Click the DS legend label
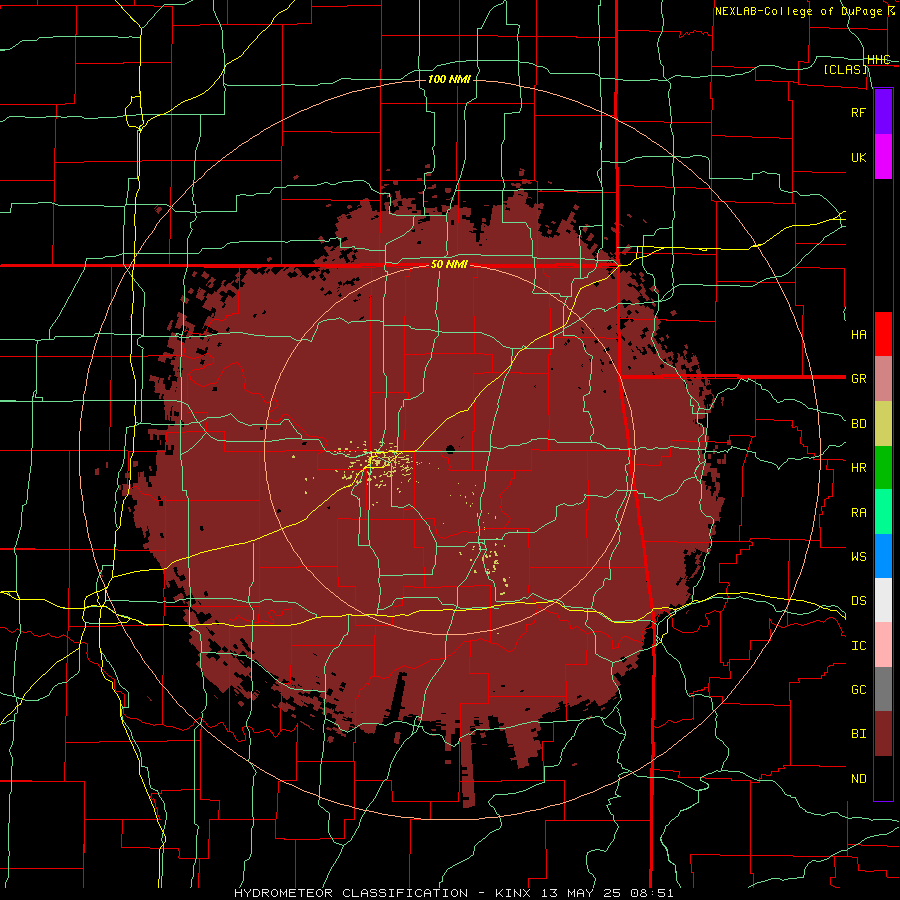Image resolution: width=900 pixels, height=900 pixels. (x=858, y=600)
